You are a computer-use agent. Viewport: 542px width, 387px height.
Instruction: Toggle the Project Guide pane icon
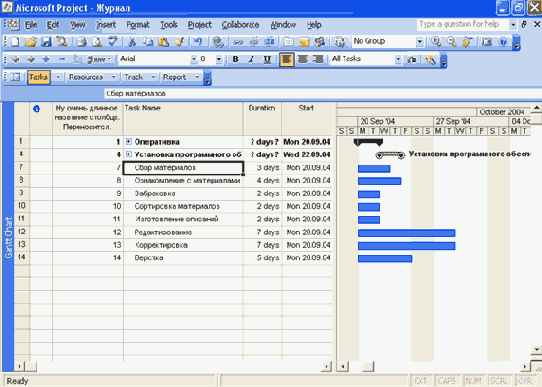(16, 77)
